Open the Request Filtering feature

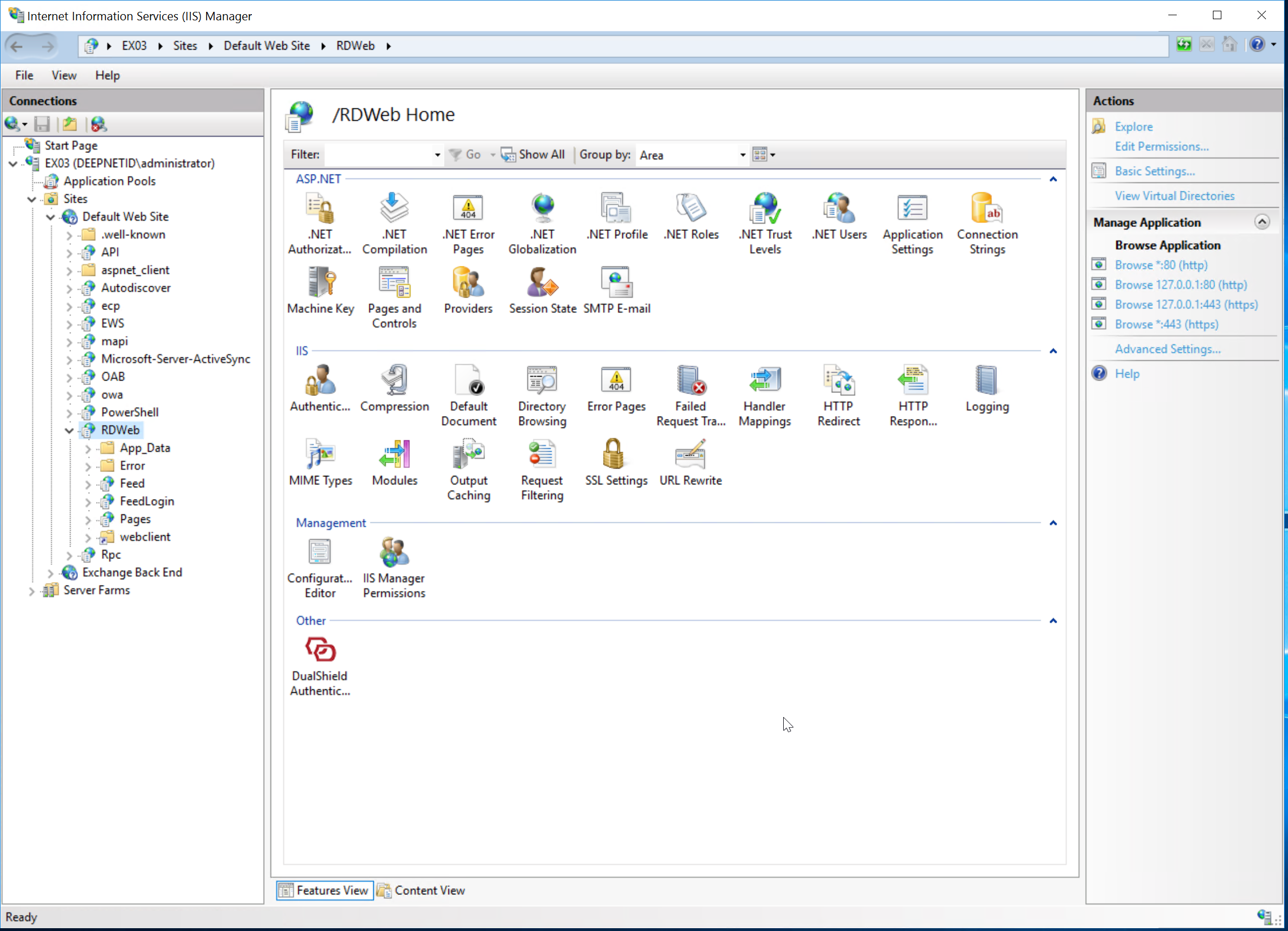pyautogui.click(x=542, y=469)
